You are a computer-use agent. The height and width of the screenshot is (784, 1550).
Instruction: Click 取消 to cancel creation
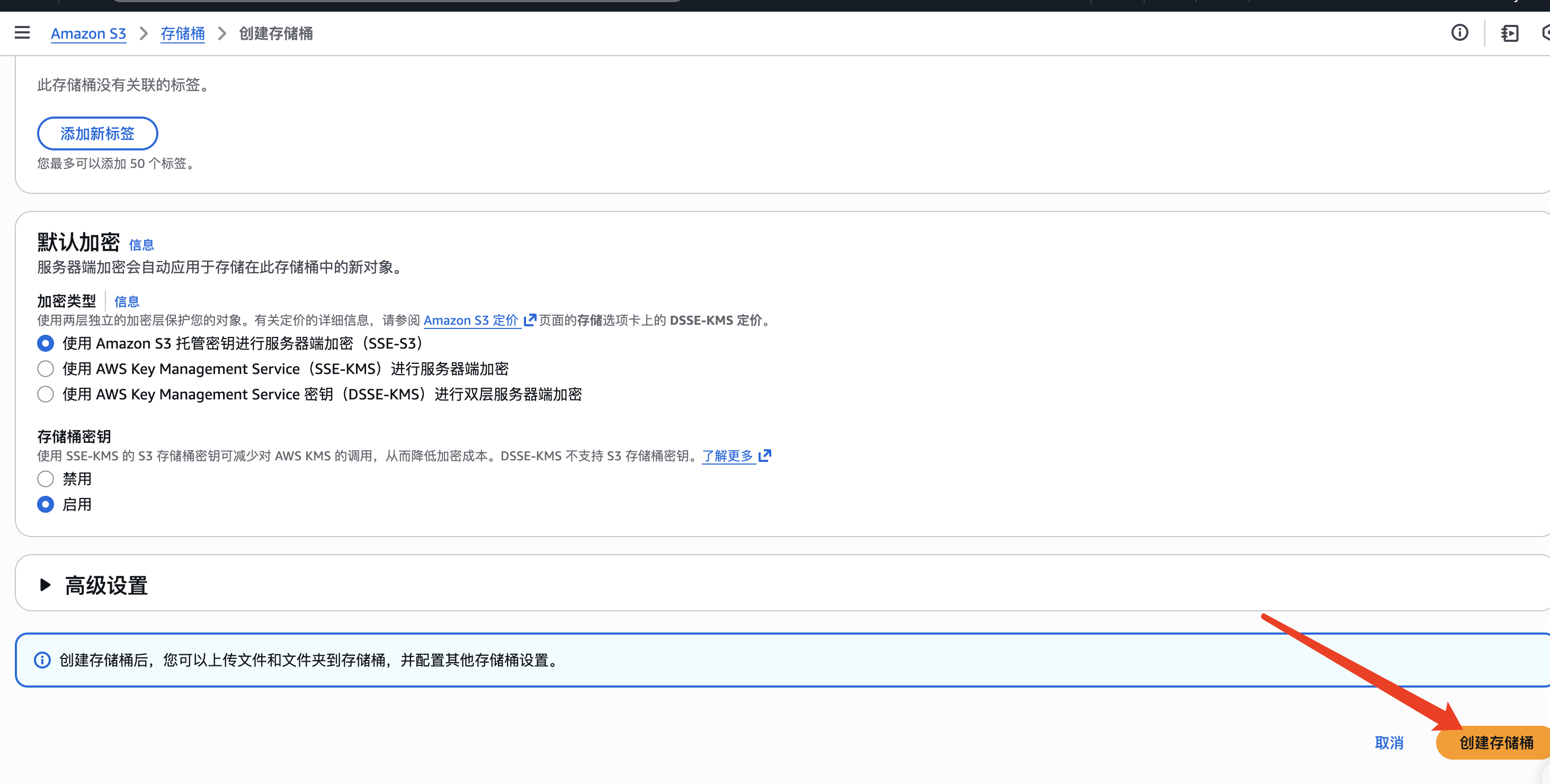pos(1389,743)
